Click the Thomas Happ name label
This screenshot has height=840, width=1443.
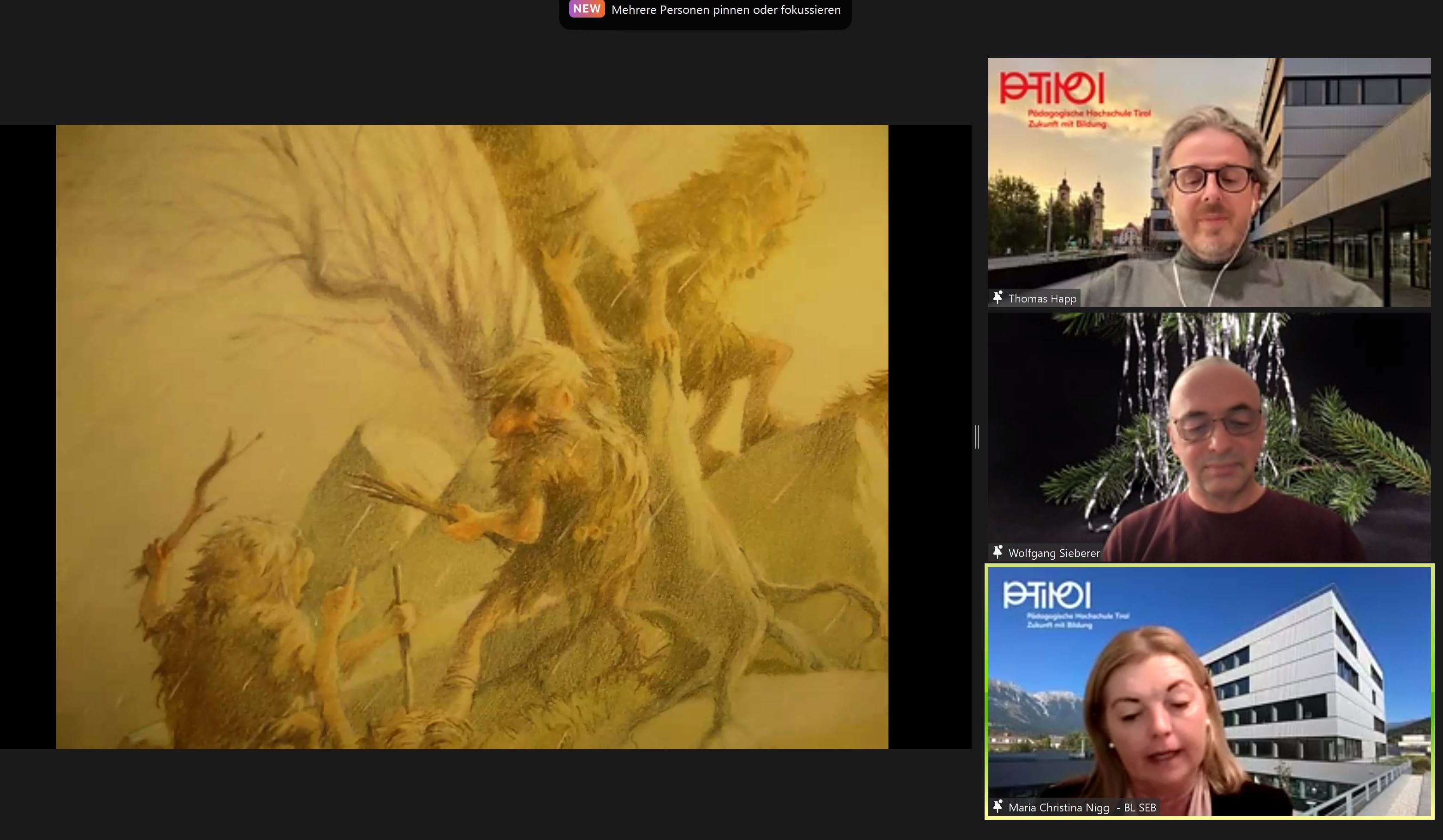point(1042,298)
